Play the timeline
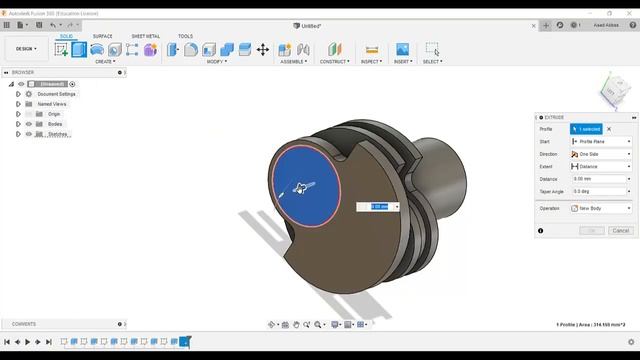This screenshot has height=360, width=640. (27, 342)
